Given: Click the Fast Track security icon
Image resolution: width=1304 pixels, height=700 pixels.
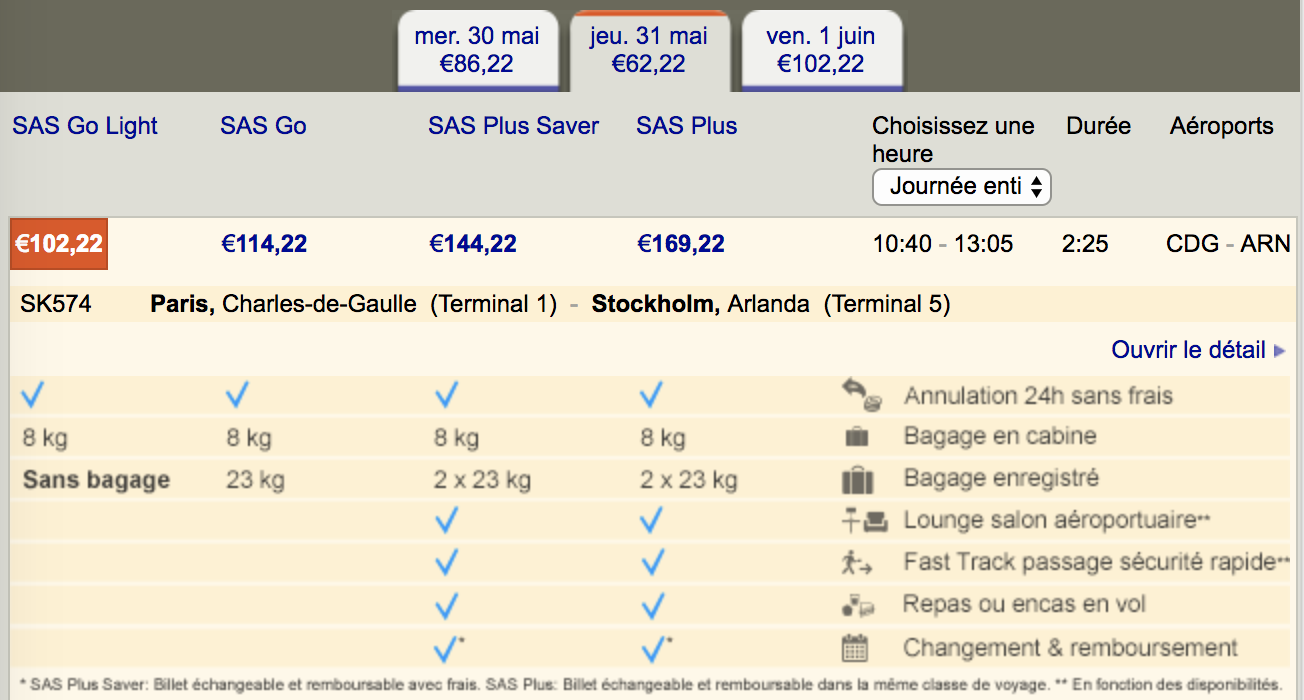Looking at the screenshot, I should point(856,563).
